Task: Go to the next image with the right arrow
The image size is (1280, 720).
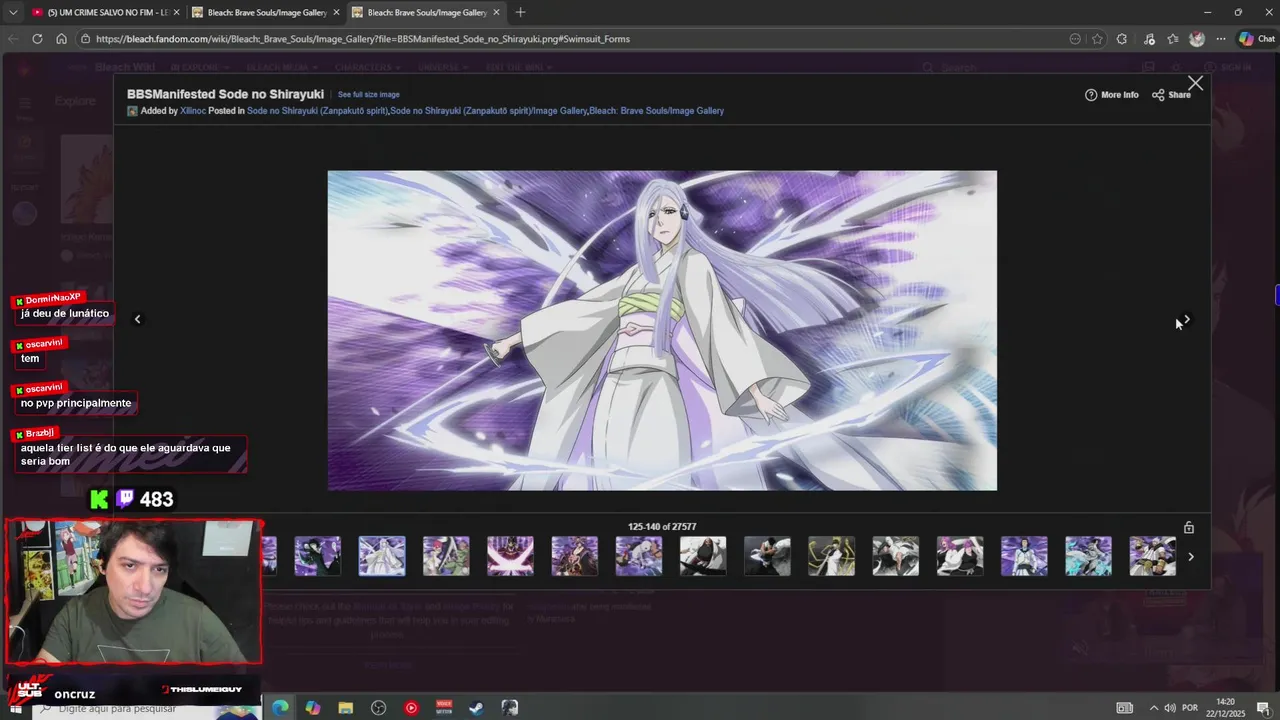Action: [x=1186, y=319]
